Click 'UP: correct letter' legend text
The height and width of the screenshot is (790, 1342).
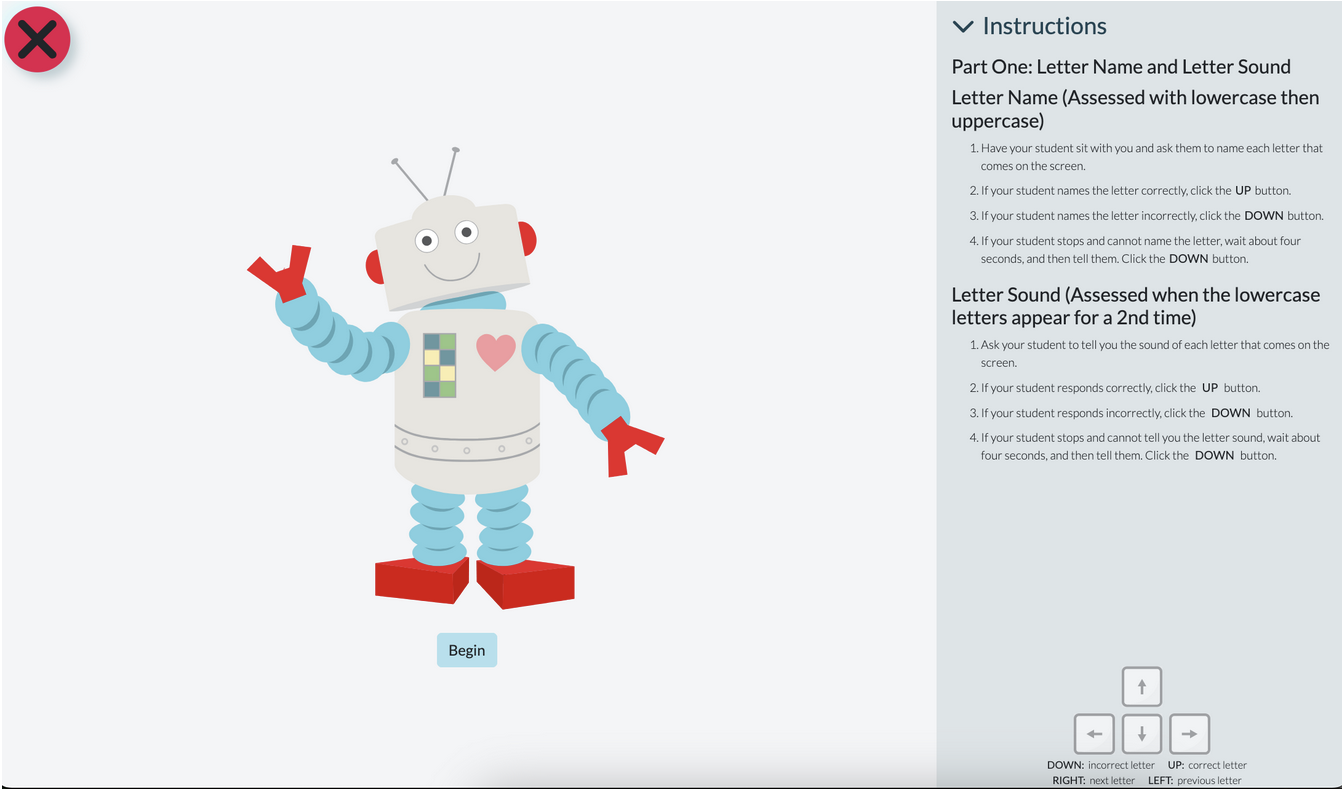1207,765
